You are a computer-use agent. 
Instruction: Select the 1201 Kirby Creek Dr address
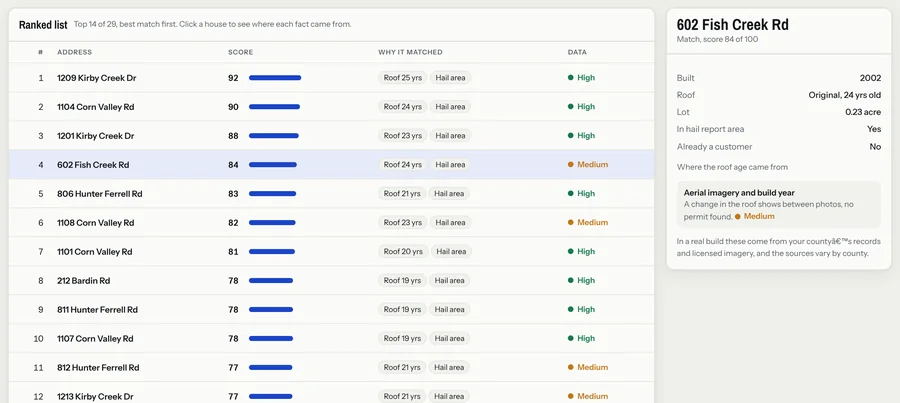pos(95,136)
